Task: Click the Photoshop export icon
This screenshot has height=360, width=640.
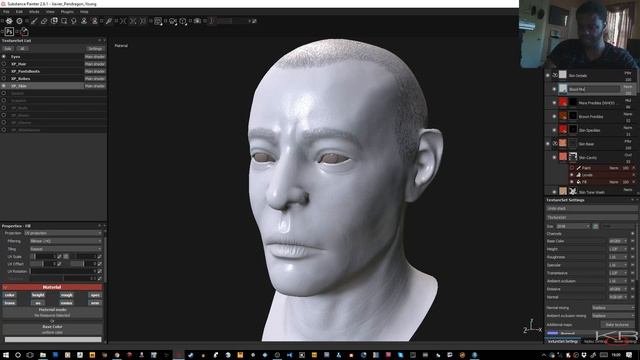Action: 9,31
